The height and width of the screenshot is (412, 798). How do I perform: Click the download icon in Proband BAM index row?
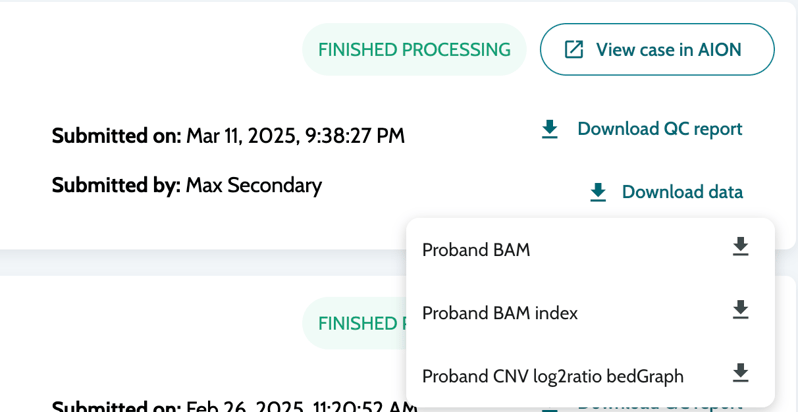pyautogui.click(x=740, y=310)
